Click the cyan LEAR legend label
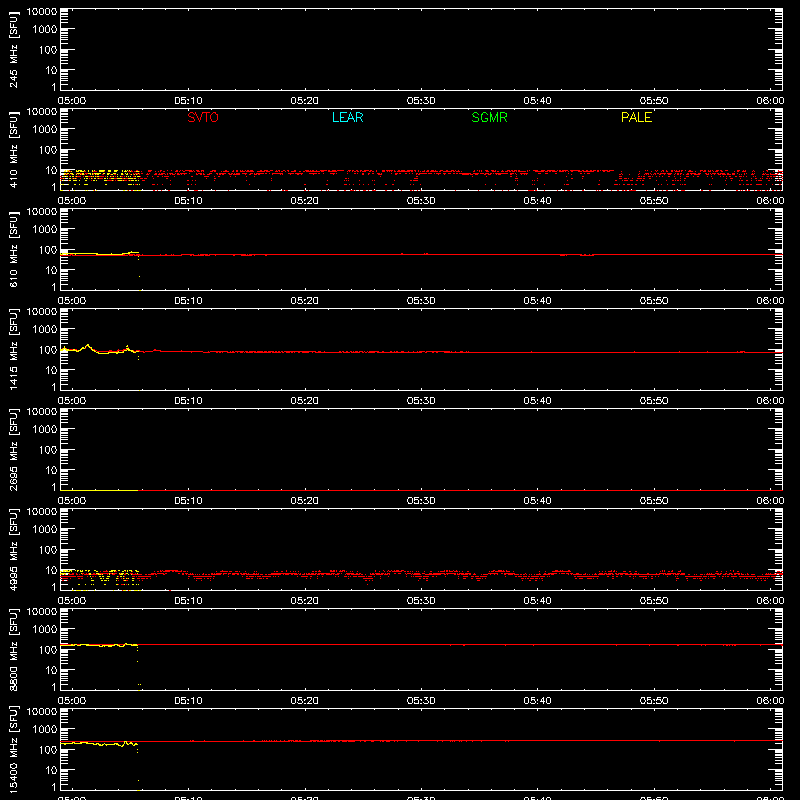Viewport: 800px width, 800px height. pyautogui.click(x=347, y=117)
